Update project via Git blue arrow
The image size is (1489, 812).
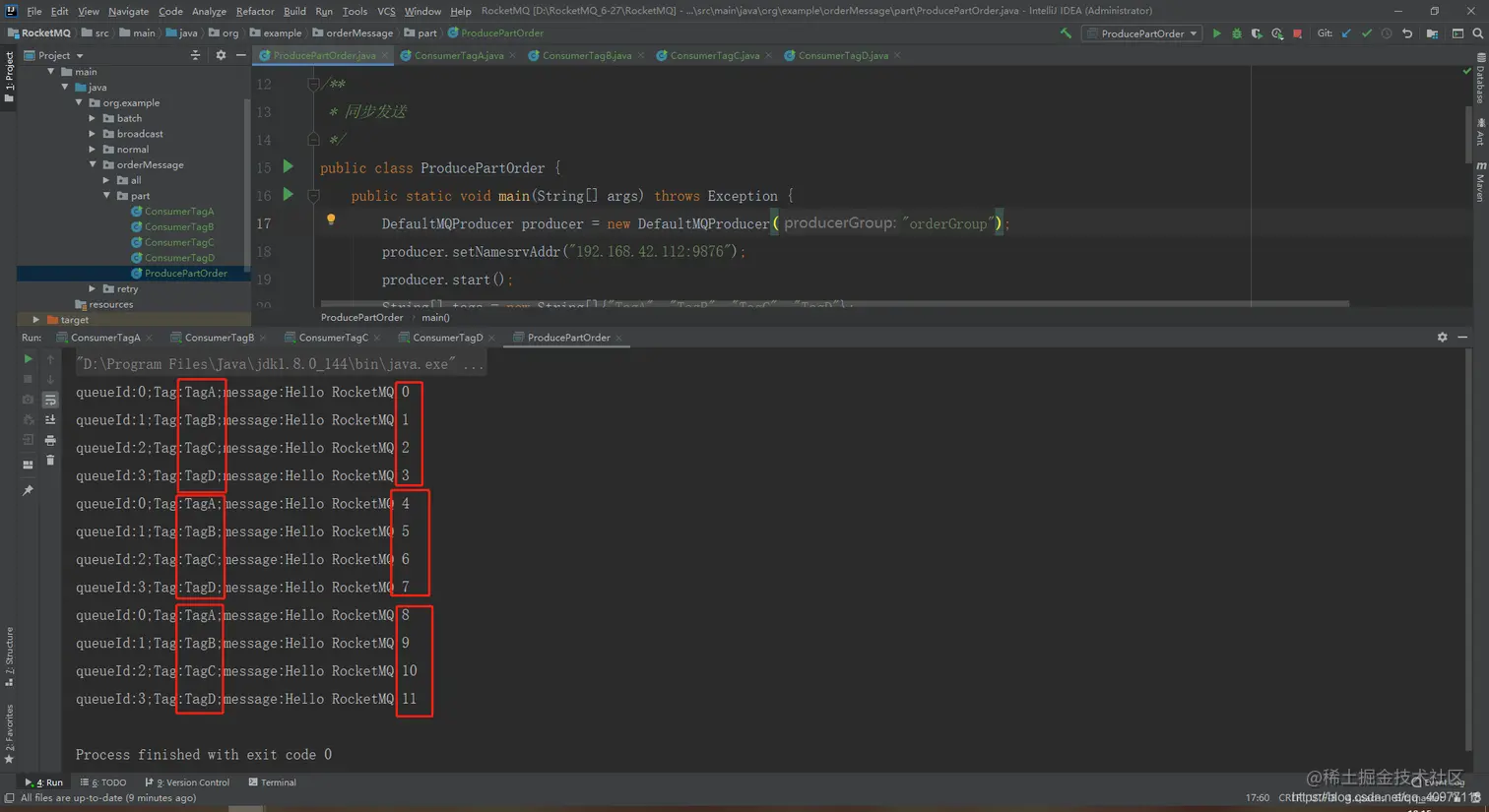pyautogui.click(x=1346, y=33)
